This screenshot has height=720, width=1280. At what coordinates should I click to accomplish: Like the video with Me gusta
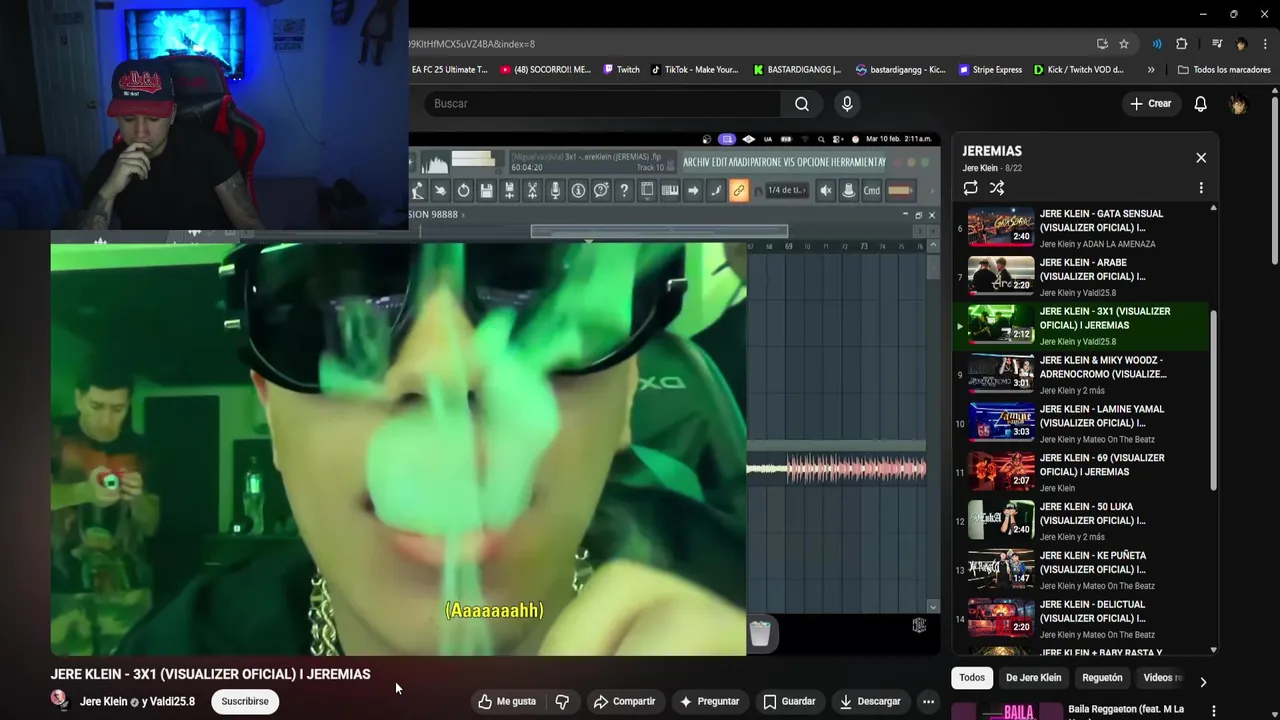(507, 702)
